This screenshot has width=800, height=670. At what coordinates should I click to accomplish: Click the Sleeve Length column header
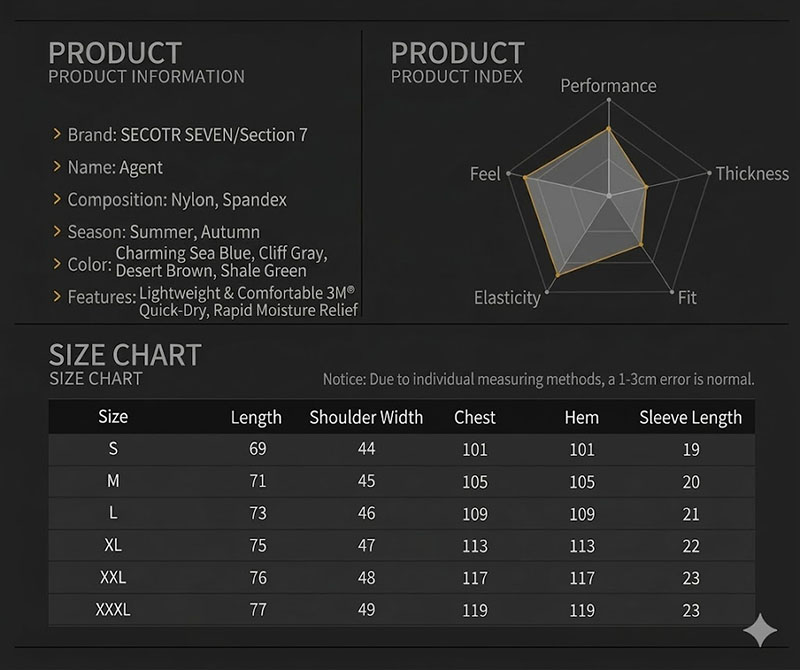[x=690, y=418]
